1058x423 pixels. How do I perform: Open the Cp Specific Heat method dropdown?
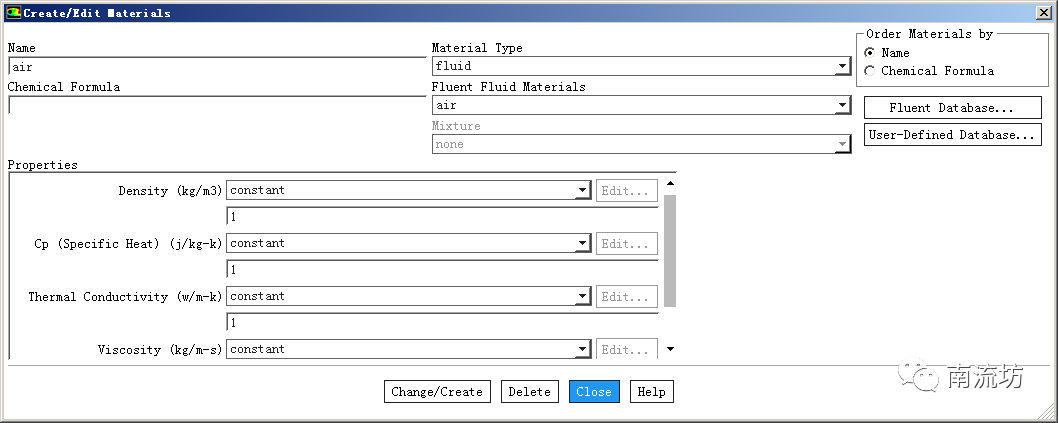pyautogui.click(x=582, y=244)
